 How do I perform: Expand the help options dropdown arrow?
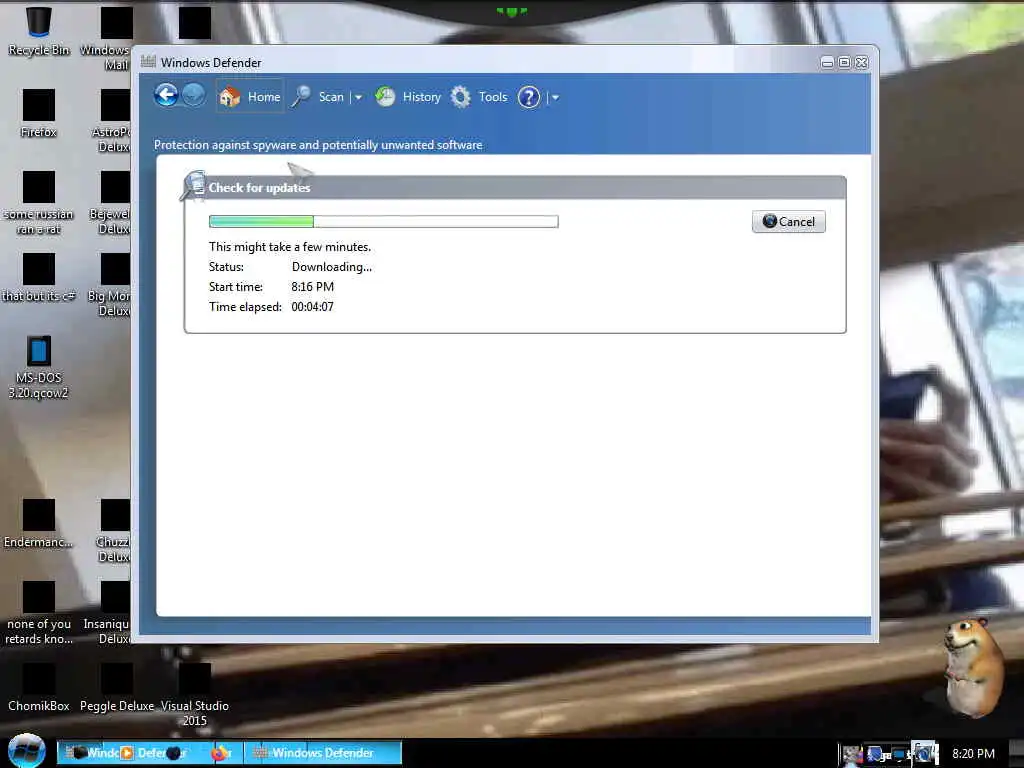point(555,97)
